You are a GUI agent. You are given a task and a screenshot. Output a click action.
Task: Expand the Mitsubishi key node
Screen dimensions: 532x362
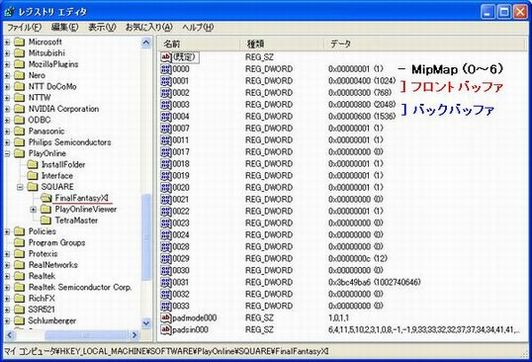[x=7, y=53]
